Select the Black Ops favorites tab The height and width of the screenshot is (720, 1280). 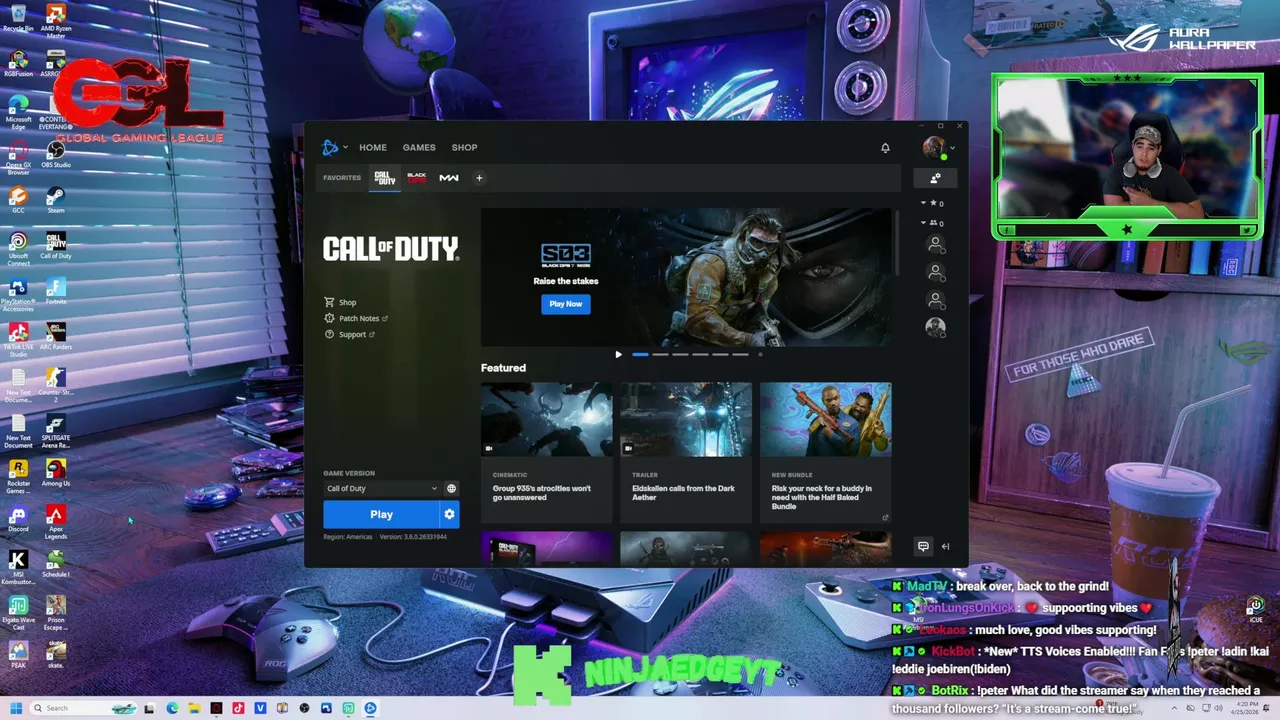(417, 178)
